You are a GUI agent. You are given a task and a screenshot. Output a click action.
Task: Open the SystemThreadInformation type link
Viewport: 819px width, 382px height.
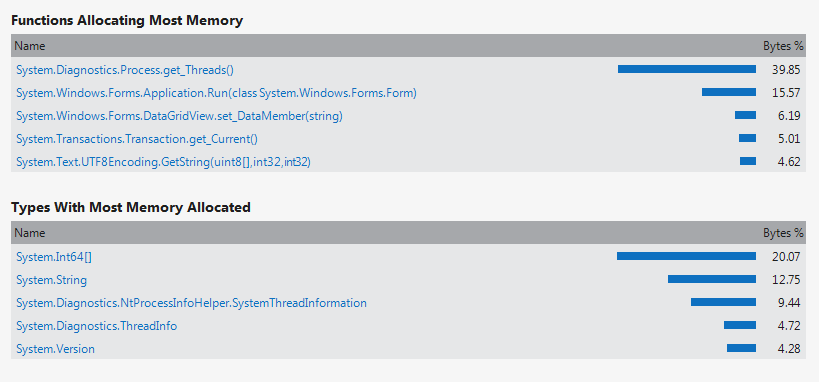point(191,303)
